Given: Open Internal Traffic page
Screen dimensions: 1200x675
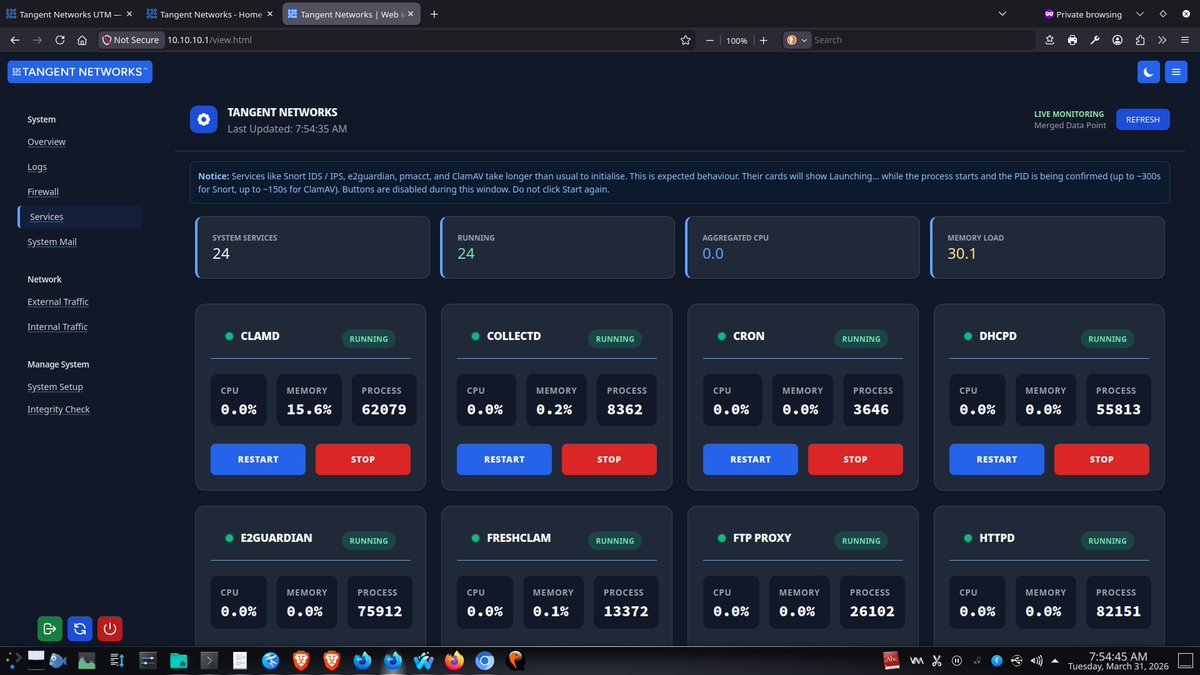Looking at the screenshot, I should point(57,327).
